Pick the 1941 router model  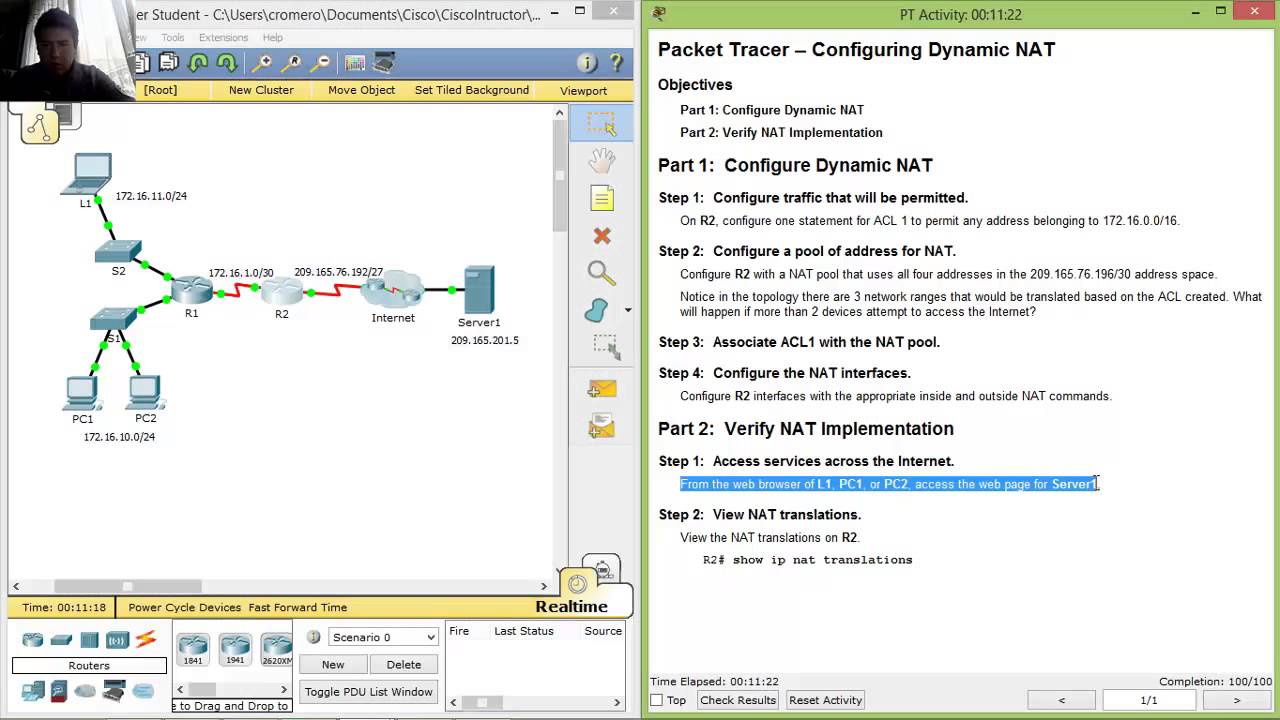tap(235, 648)
